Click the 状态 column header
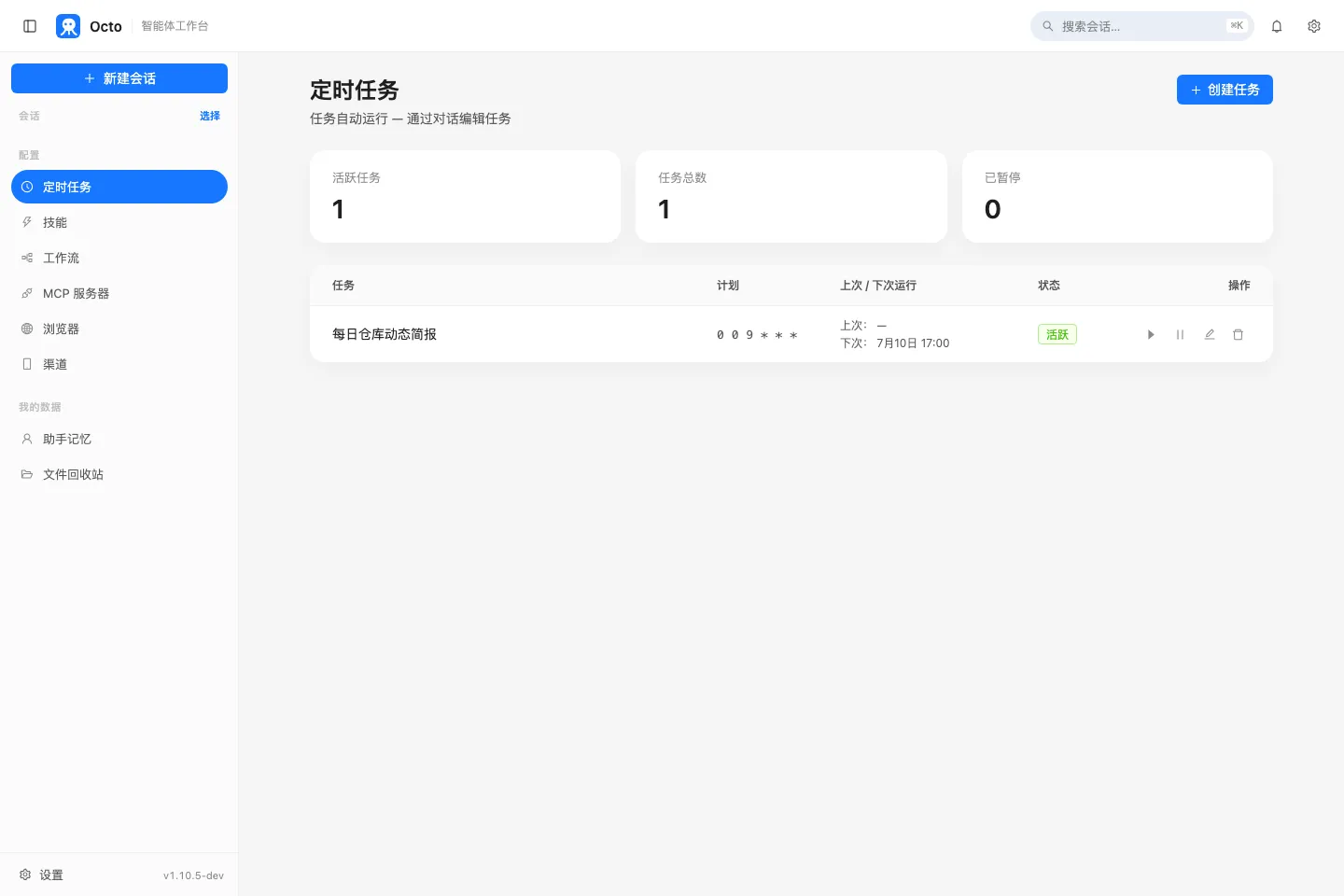Screen dimensions: 1344x896 pos(1049,286)
